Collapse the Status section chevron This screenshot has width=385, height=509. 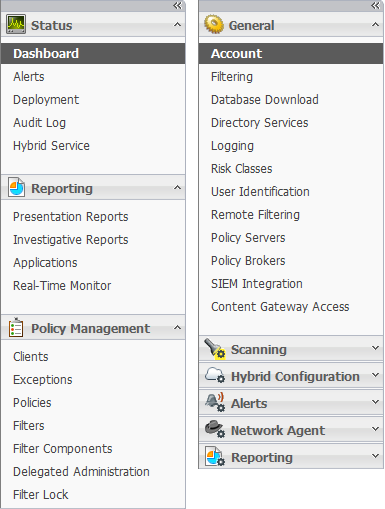pos(177,24)
